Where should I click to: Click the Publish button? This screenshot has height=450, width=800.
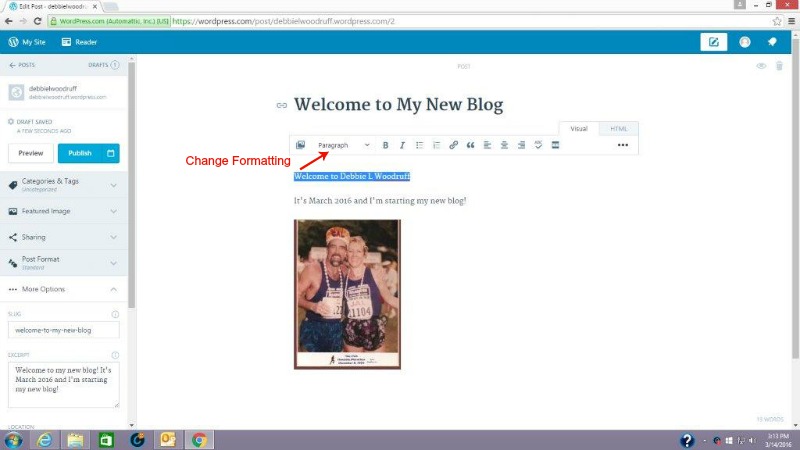pyautogui.click(x=80, y=153)
